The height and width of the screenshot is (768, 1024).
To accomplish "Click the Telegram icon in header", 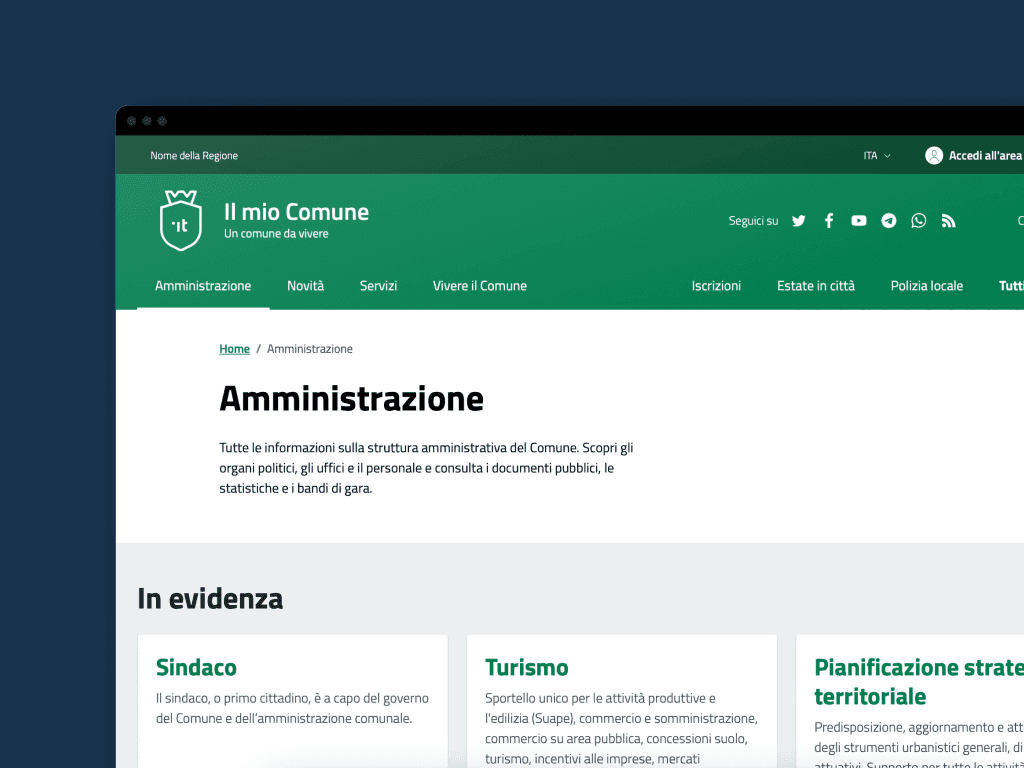I will click(888, 220).
